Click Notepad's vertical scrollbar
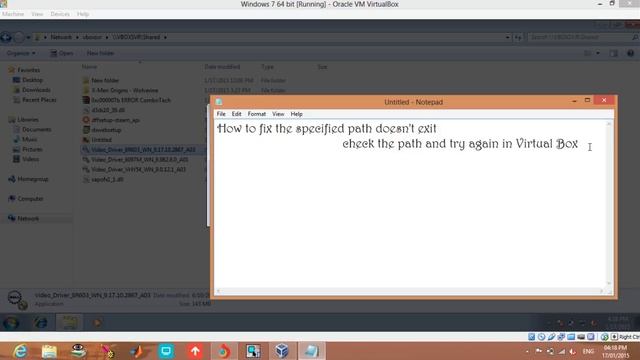640x360 pixels. click(609, 204)
